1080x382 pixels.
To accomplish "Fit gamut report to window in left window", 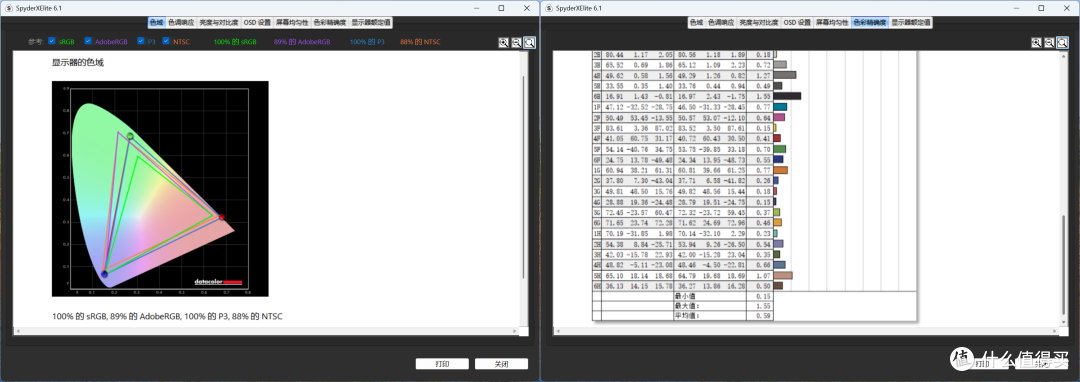I will tap(529, 43).
